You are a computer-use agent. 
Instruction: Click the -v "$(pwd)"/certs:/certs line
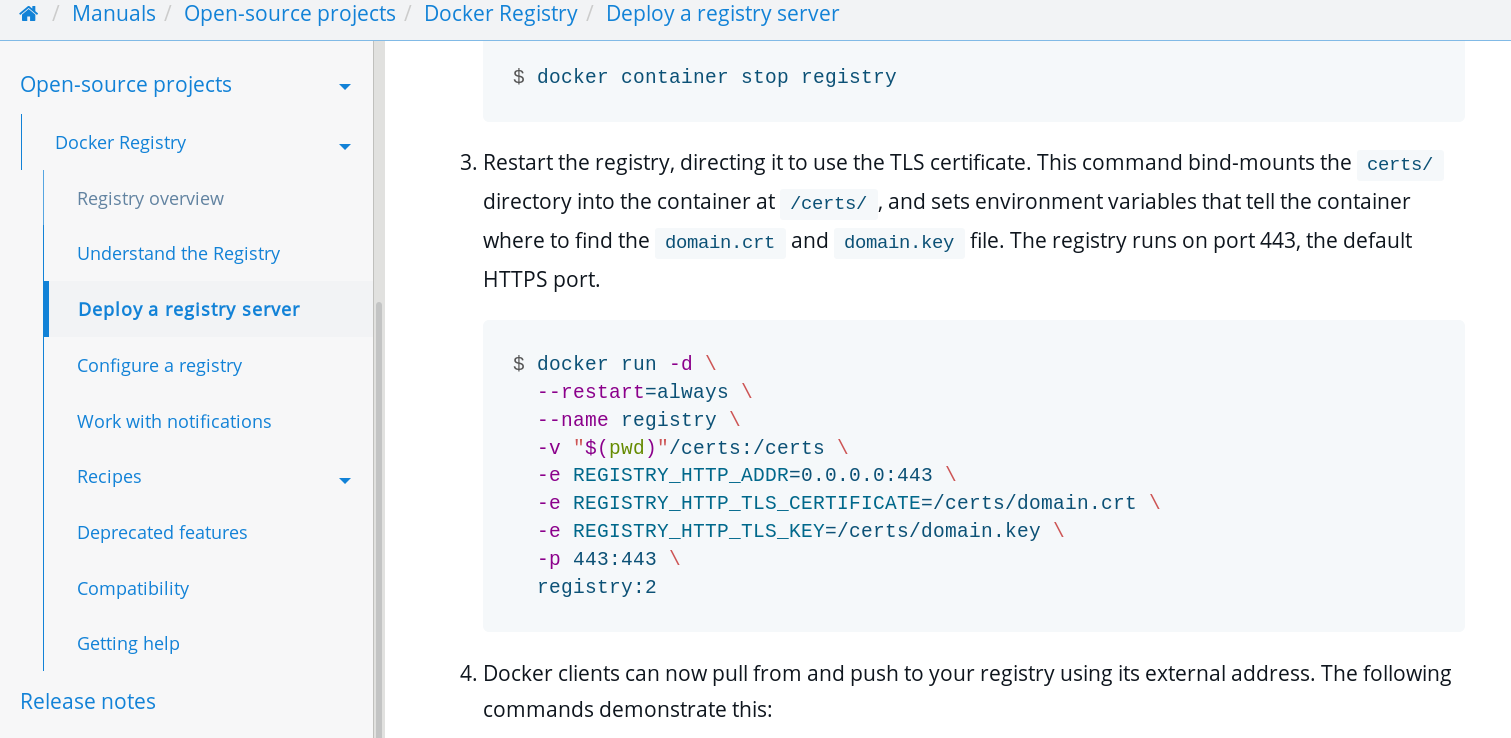coord(692,448)
